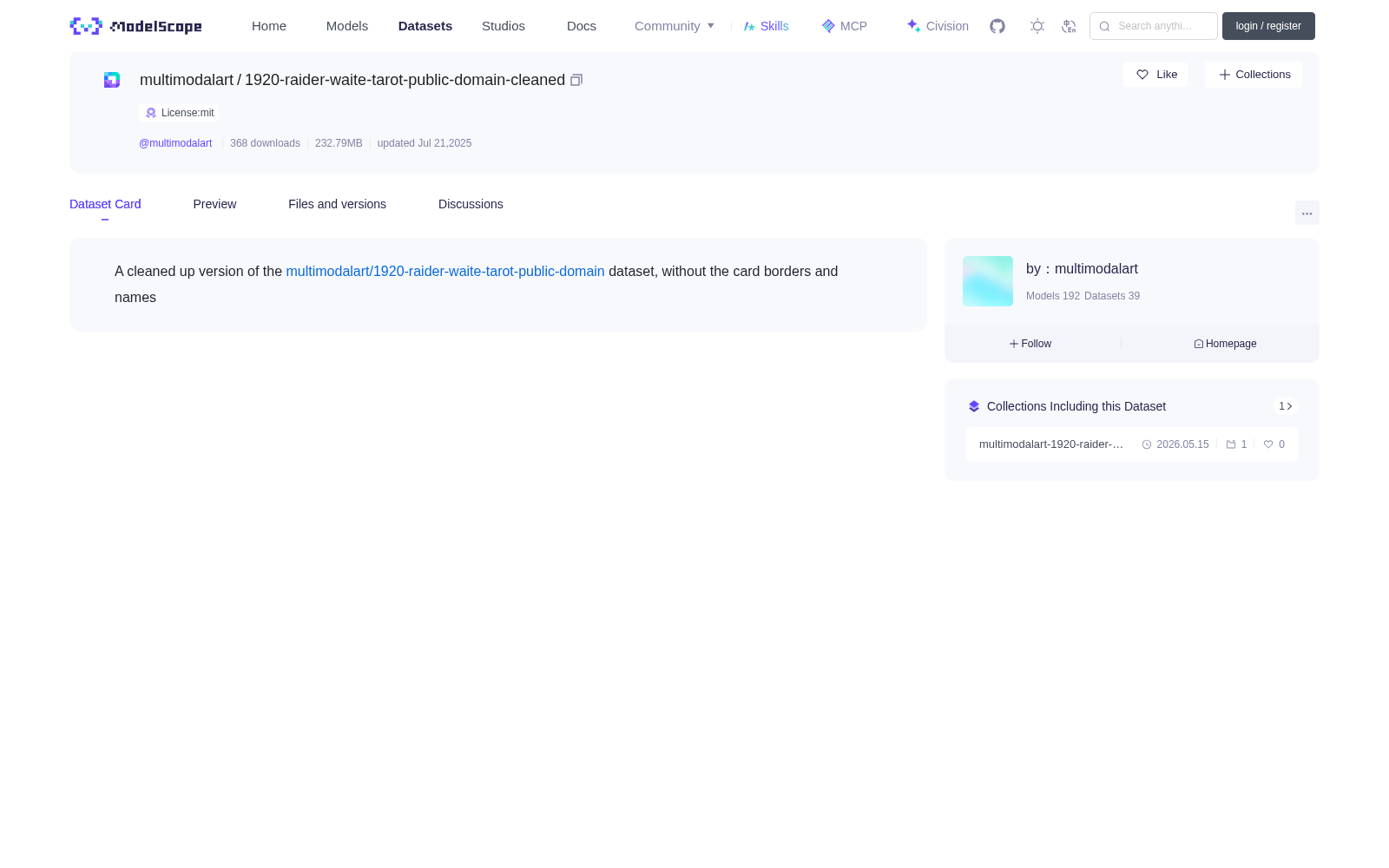
Task: Open the Datasets menu item
Action: pos(425,26)
